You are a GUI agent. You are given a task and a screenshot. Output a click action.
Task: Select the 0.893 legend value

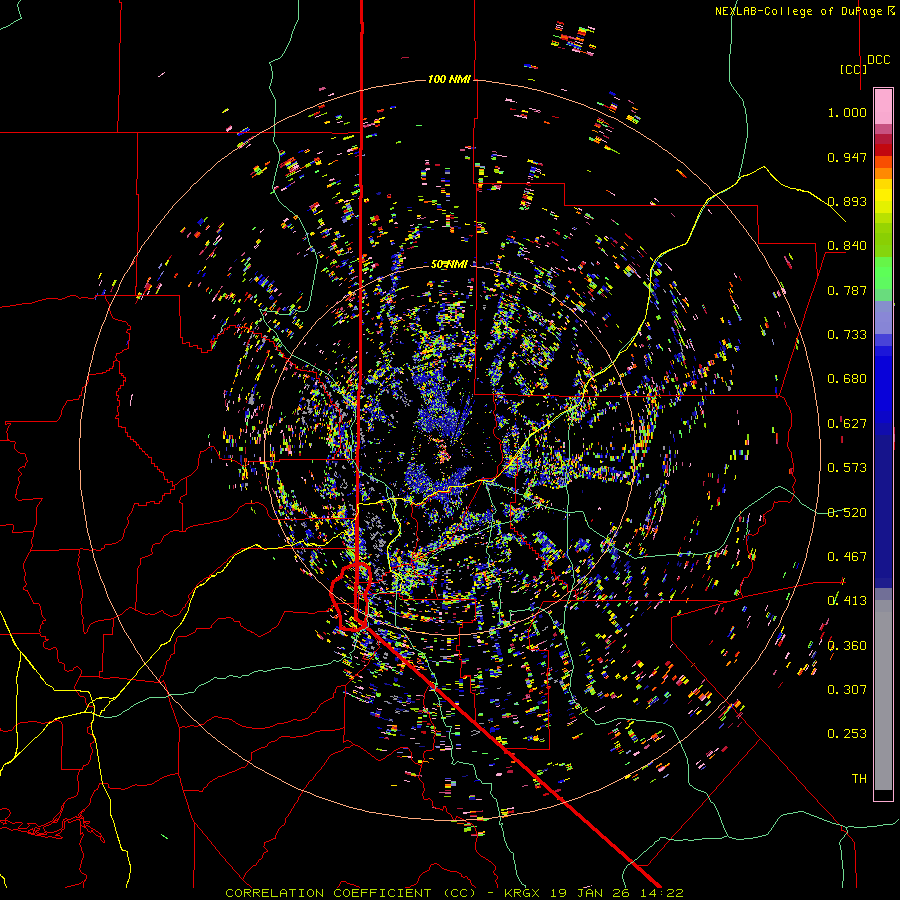[847, 201]
